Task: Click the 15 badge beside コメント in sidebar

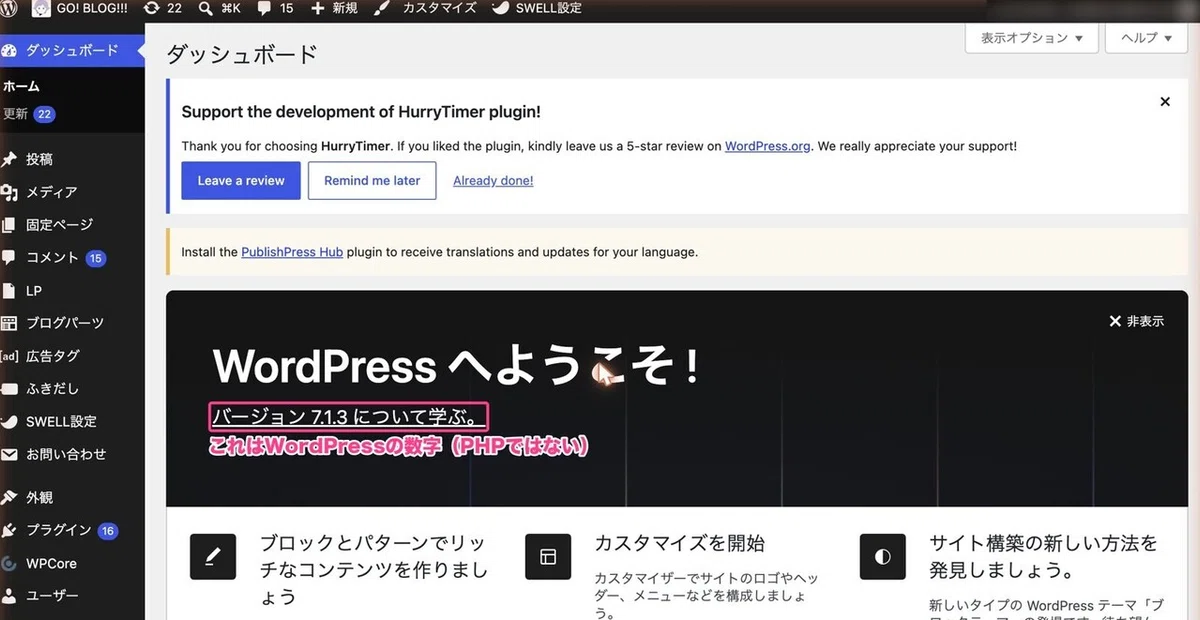Action: pos(96,258)
